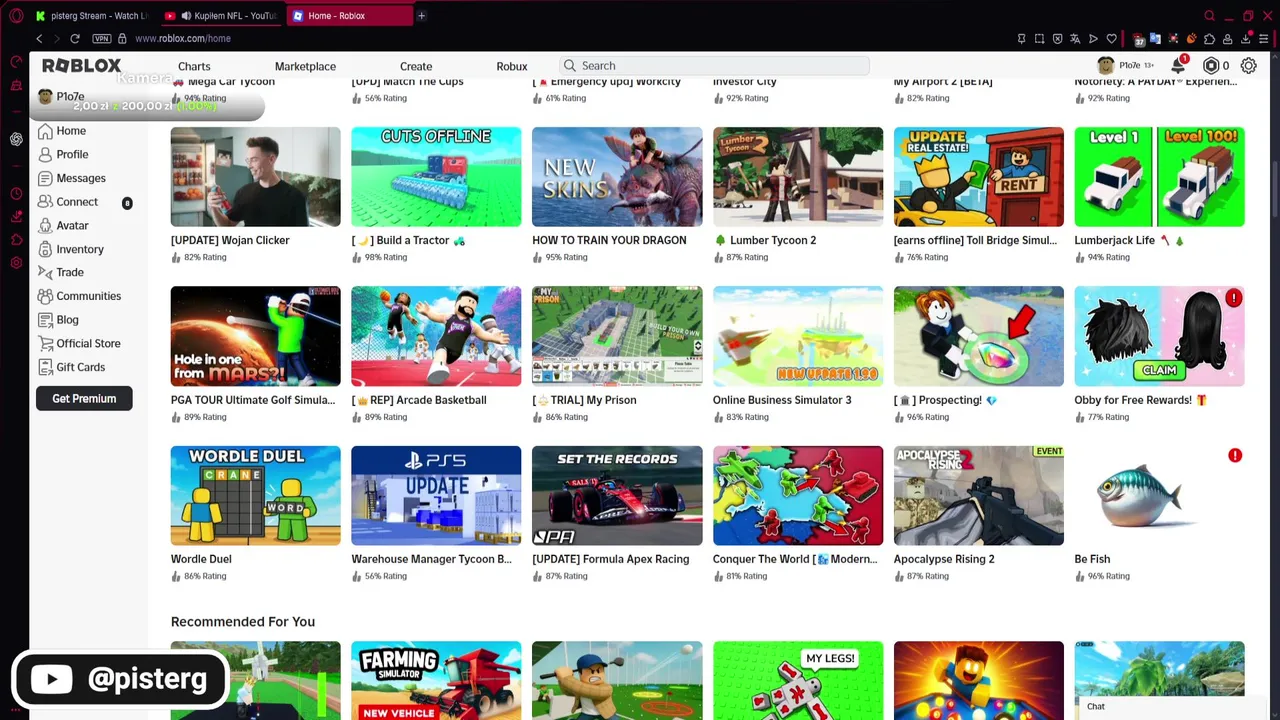Open the translate page icon
Screen dimensions: 1280x720
click(1075, 39)
